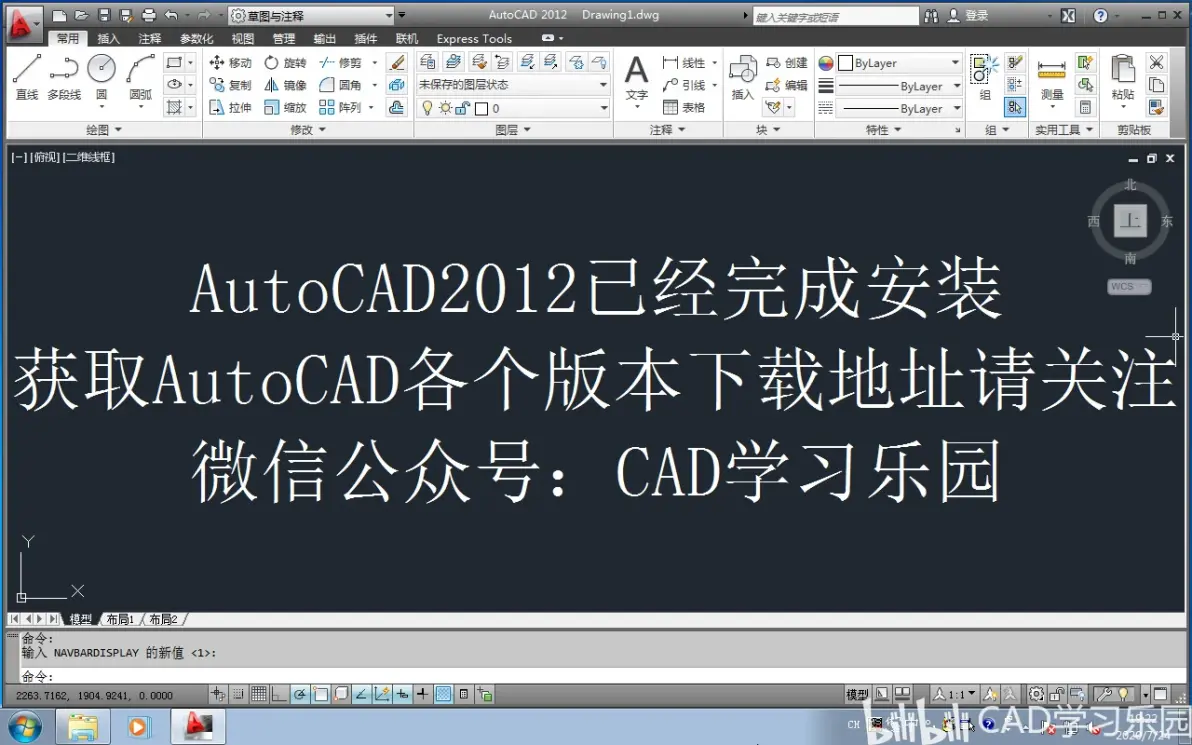Click the 阵列 (Array) tool

coord(341,107)
